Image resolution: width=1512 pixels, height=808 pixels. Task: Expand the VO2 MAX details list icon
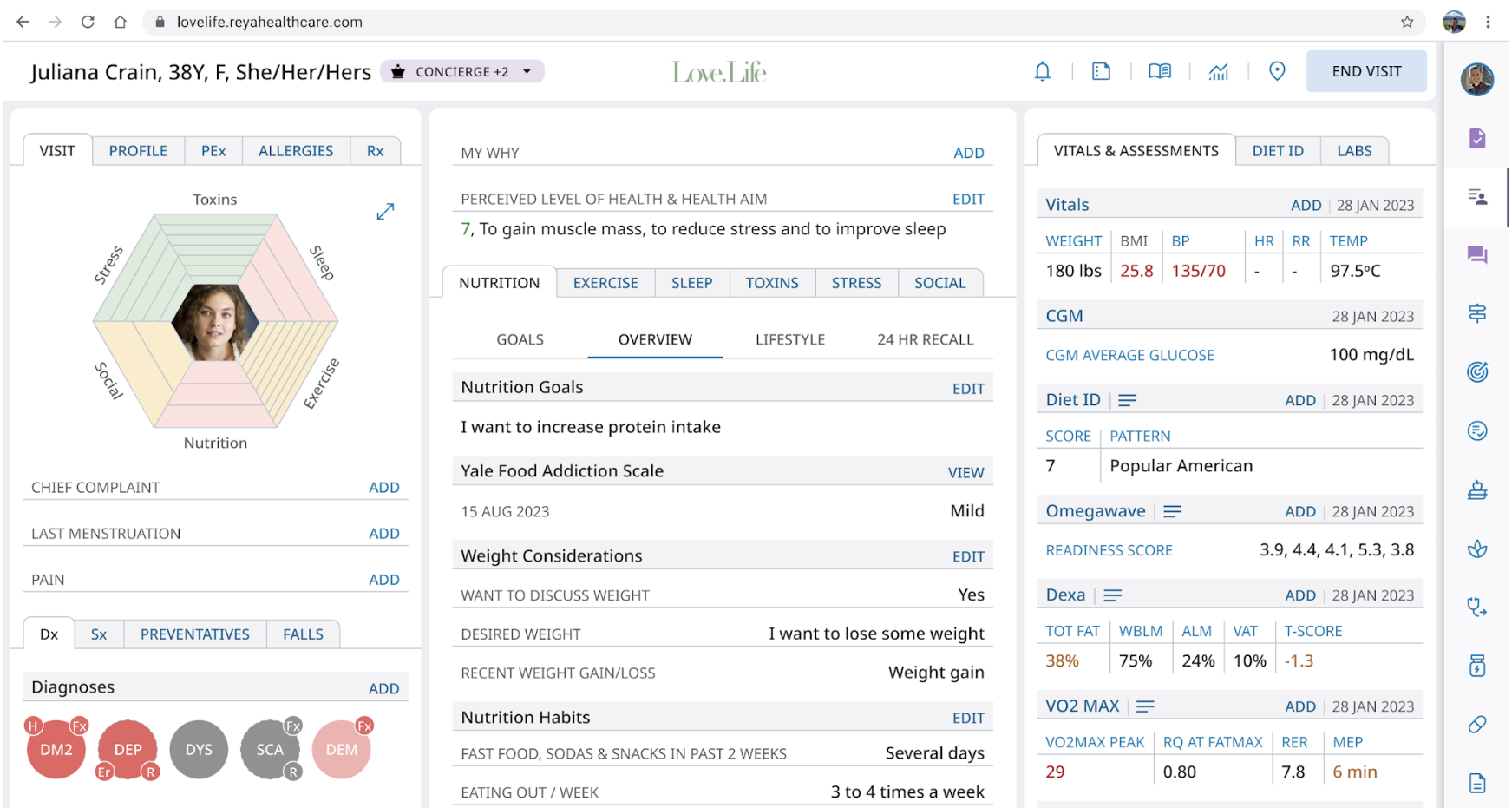click(1145, 706)
